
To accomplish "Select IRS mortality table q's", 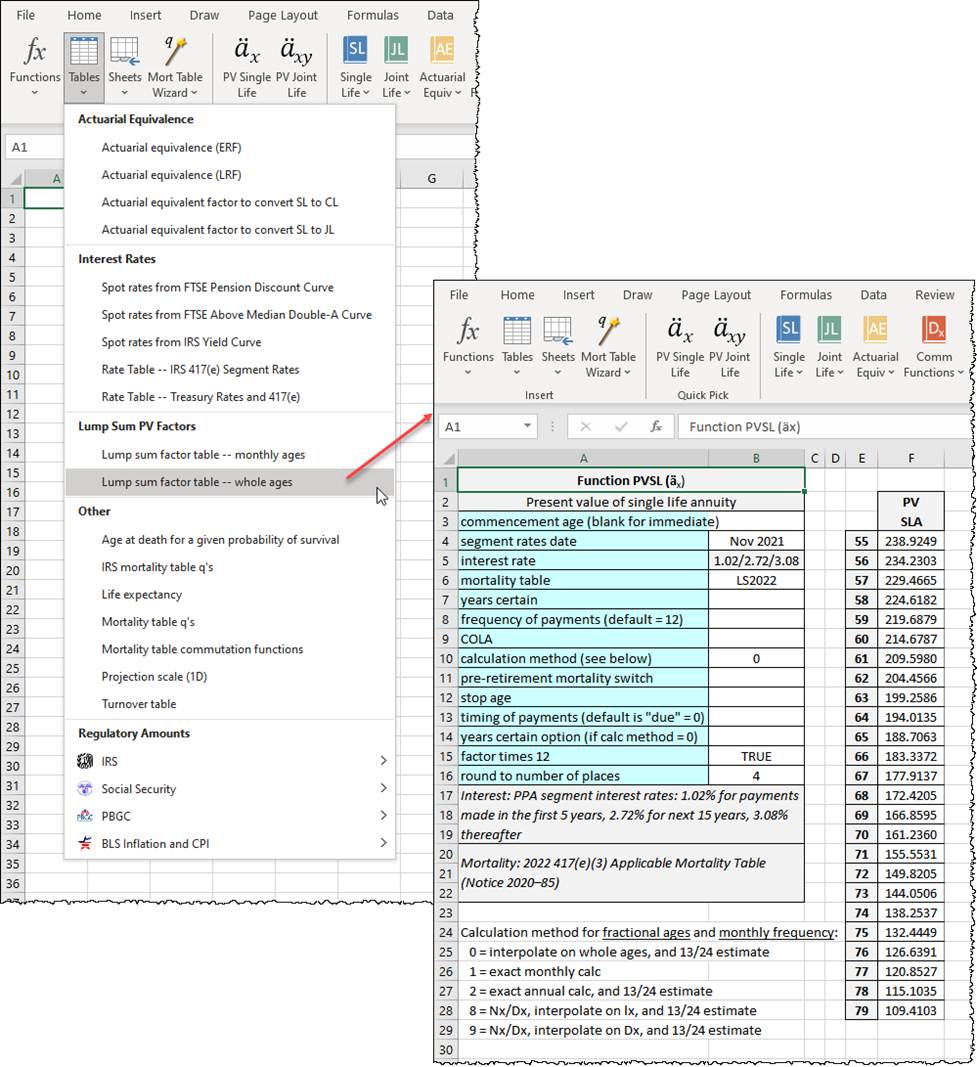I will pyautogui.click(x=231, y=567).
